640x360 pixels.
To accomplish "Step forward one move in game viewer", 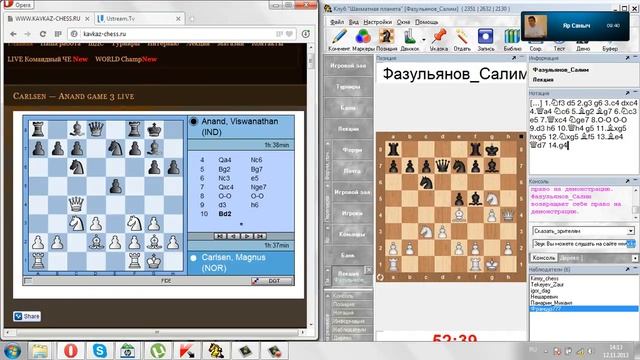I will [247, 236].
